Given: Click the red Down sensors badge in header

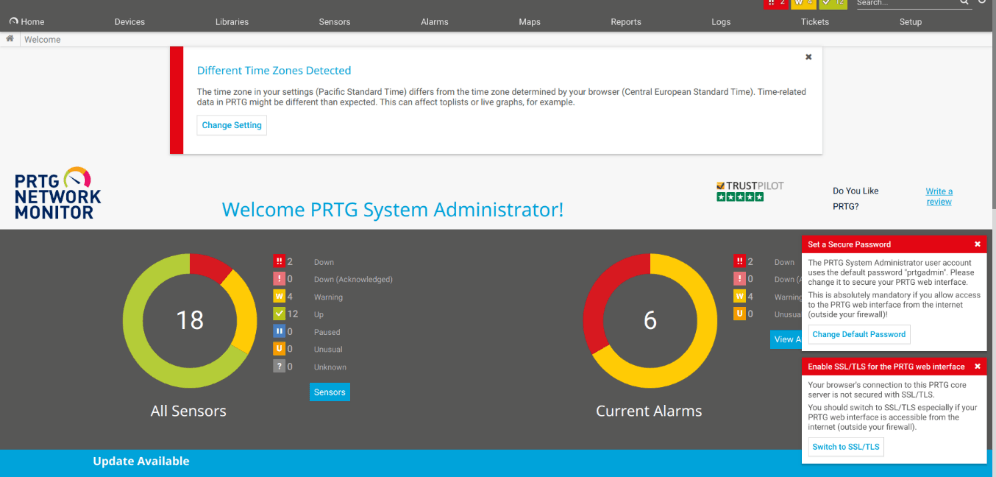Looking at the screenshot, I should pyautogui.click(x=776, y=3).
